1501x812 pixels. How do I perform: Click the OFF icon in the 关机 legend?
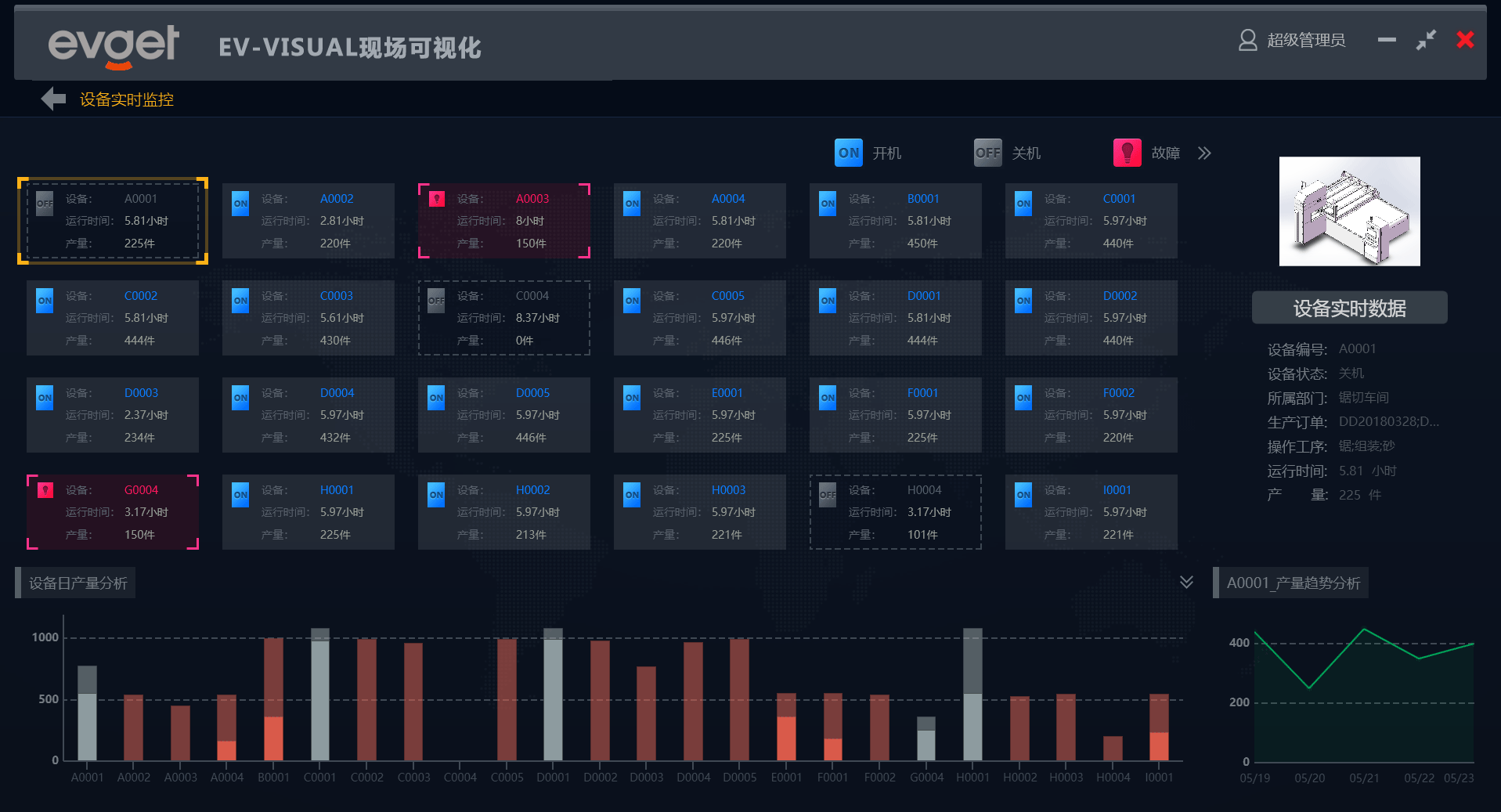coord(987,152)
